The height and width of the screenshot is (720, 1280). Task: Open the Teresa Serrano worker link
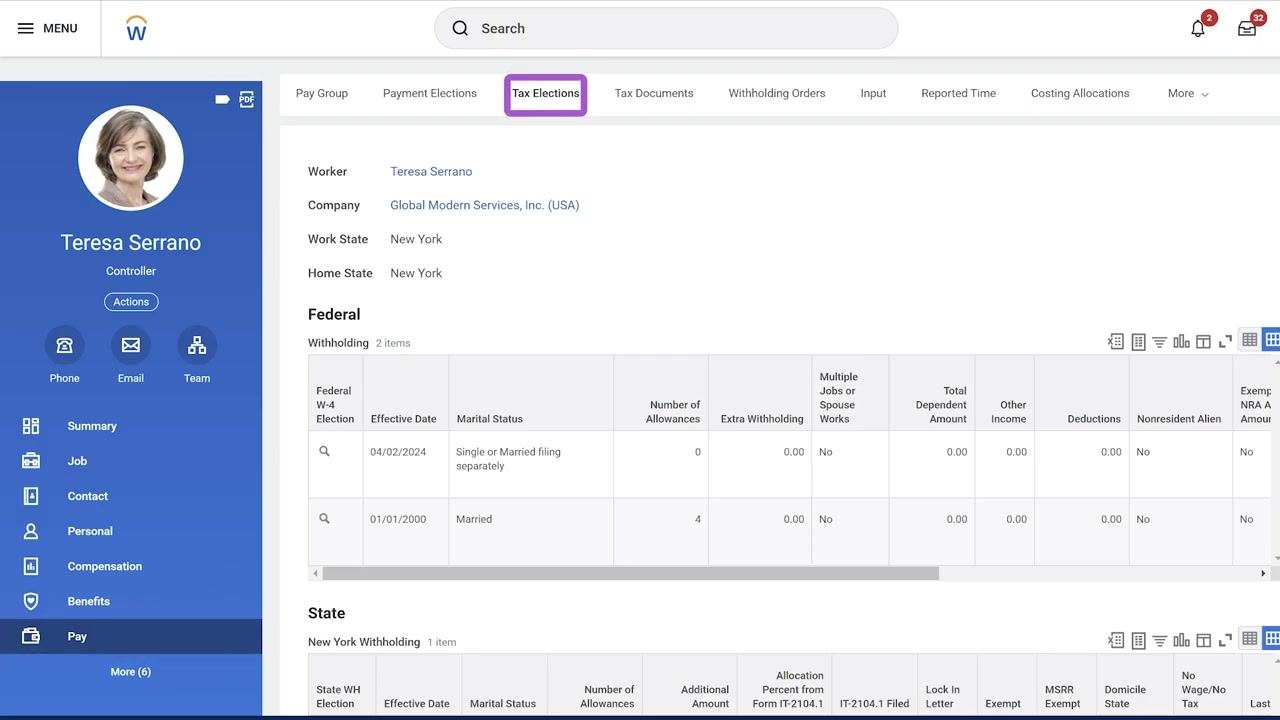click(431, 171)
